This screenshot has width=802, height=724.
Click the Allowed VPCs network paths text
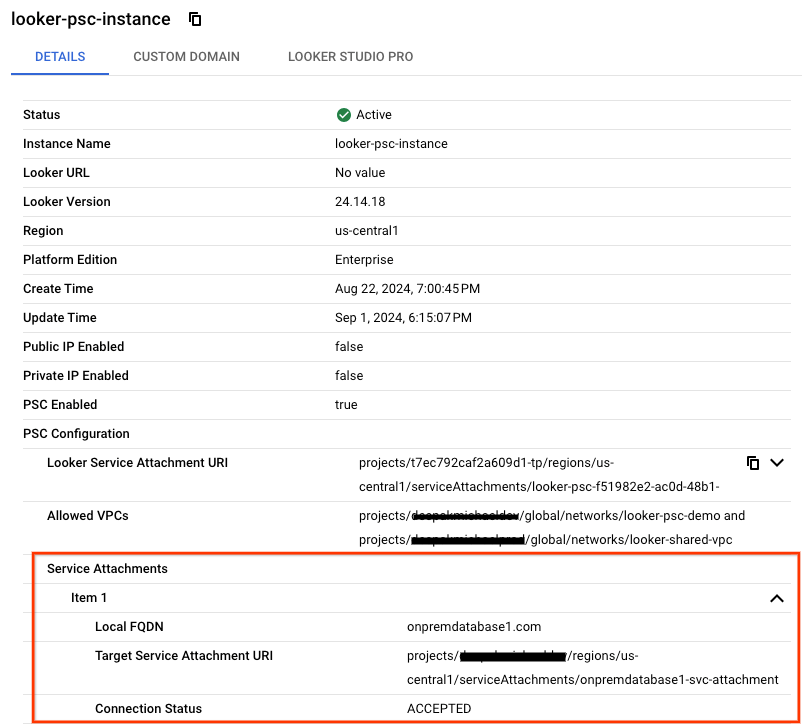[x=552, y=528]
